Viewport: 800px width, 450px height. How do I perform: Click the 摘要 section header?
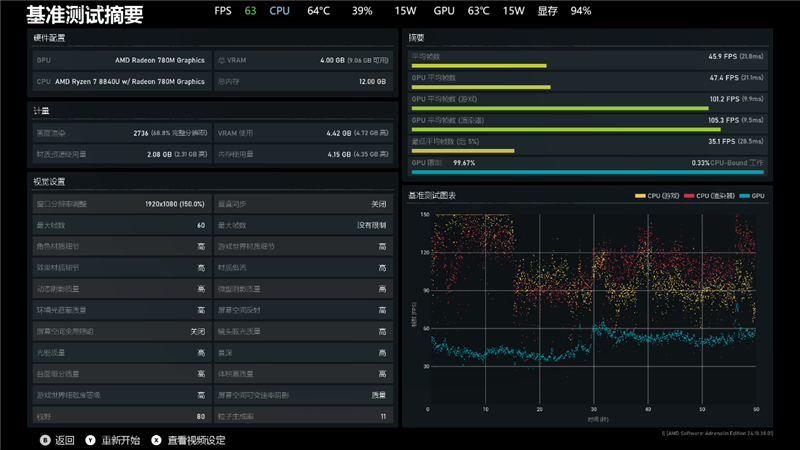click(x=416, y=38)
